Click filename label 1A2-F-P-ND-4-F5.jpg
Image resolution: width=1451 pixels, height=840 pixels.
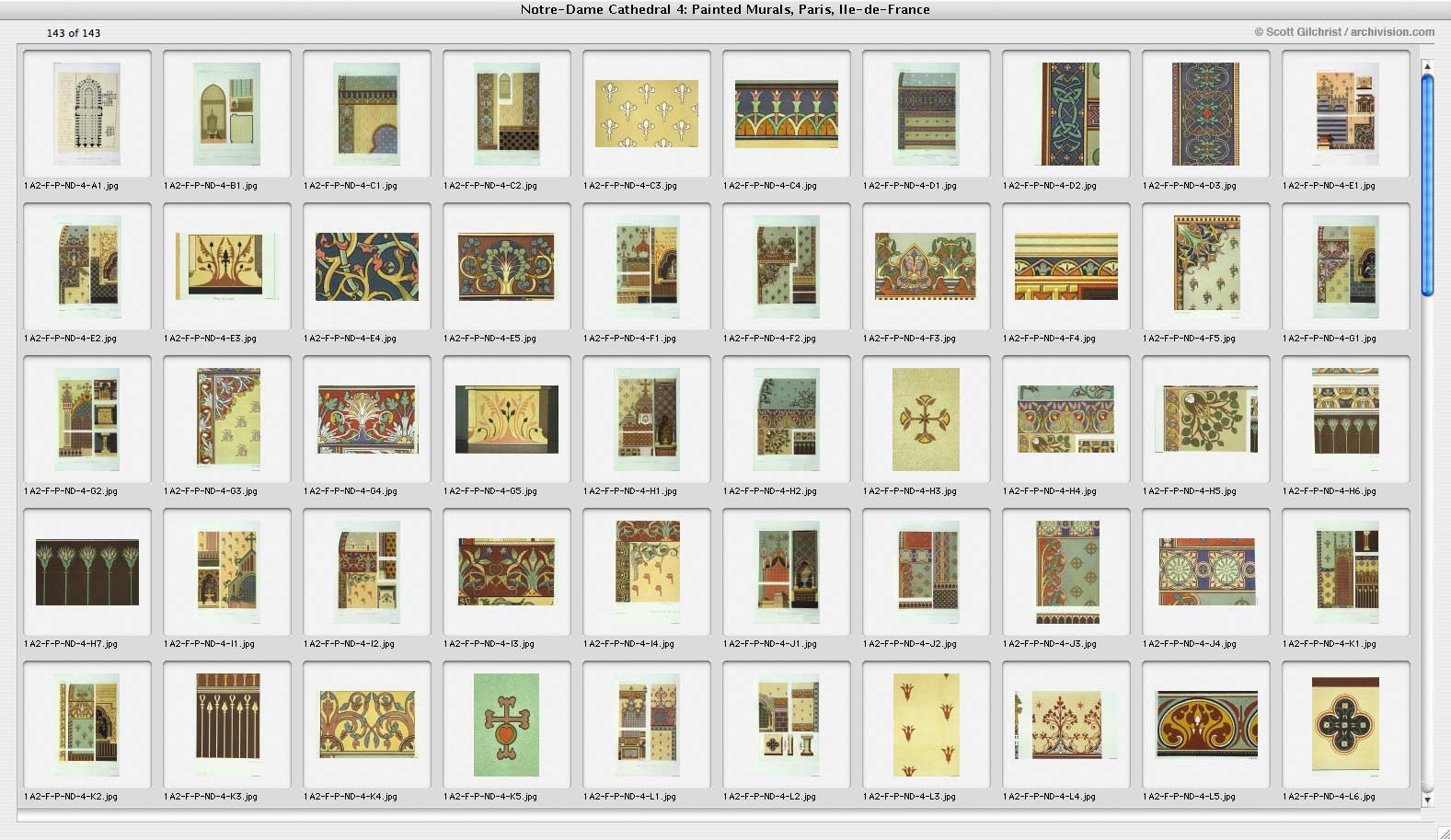pyautogui.click(x=1190, y=339)
